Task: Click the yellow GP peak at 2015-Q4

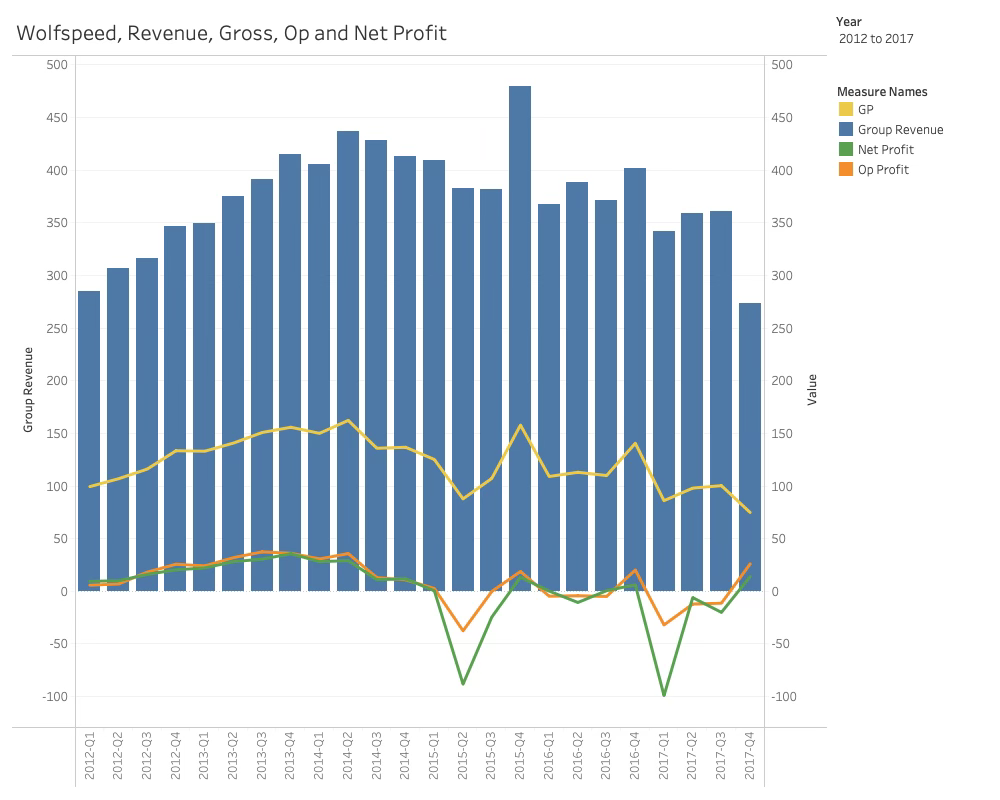Action: [x=520, y=425]
